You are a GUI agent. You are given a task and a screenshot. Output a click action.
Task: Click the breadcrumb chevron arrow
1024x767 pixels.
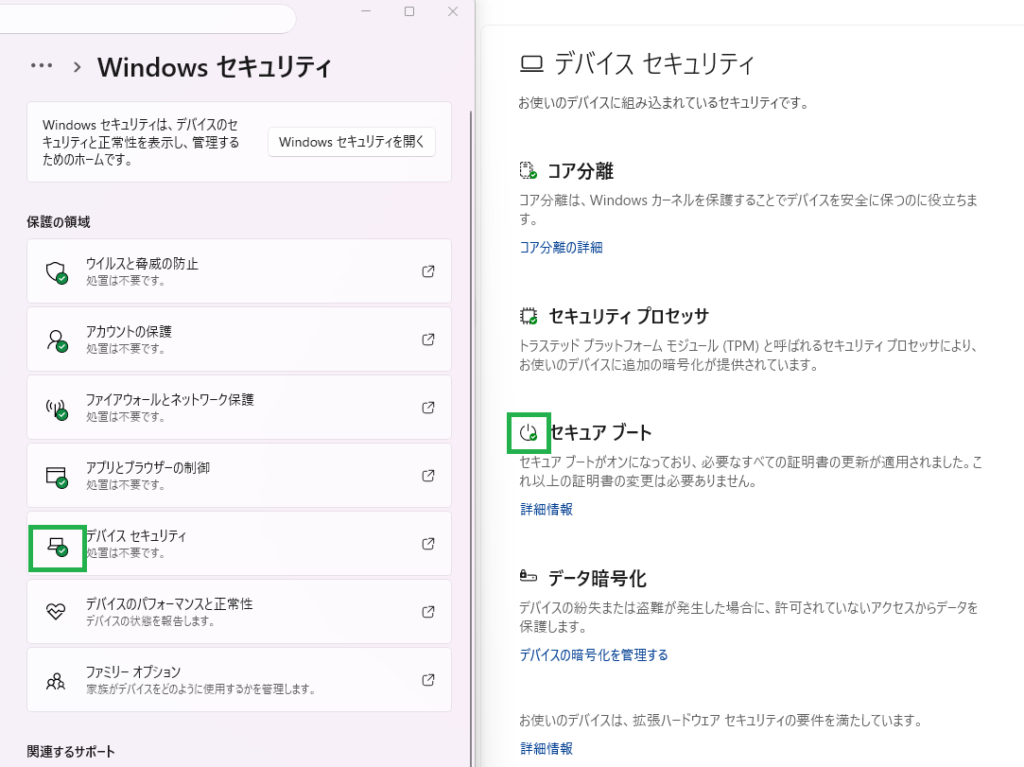(77, 67)
